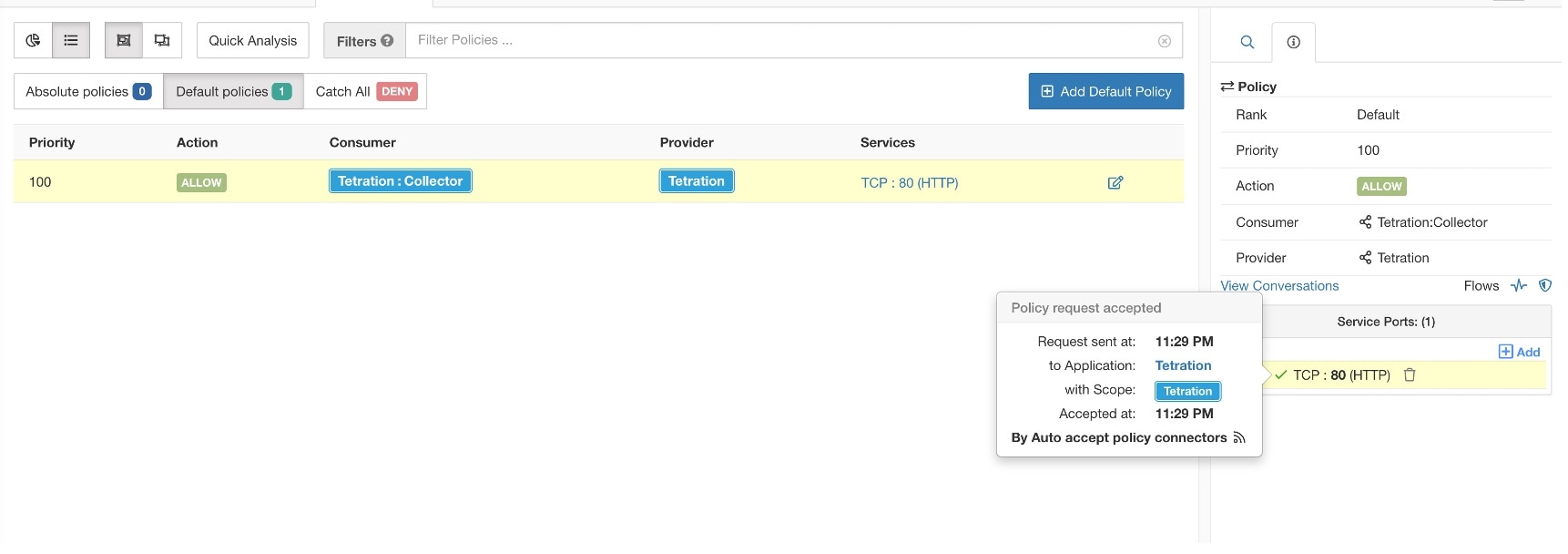Click the Action column header
The width and height of the screenshot is (1568, 554).
pyautogui.click(x=197, y=142)
